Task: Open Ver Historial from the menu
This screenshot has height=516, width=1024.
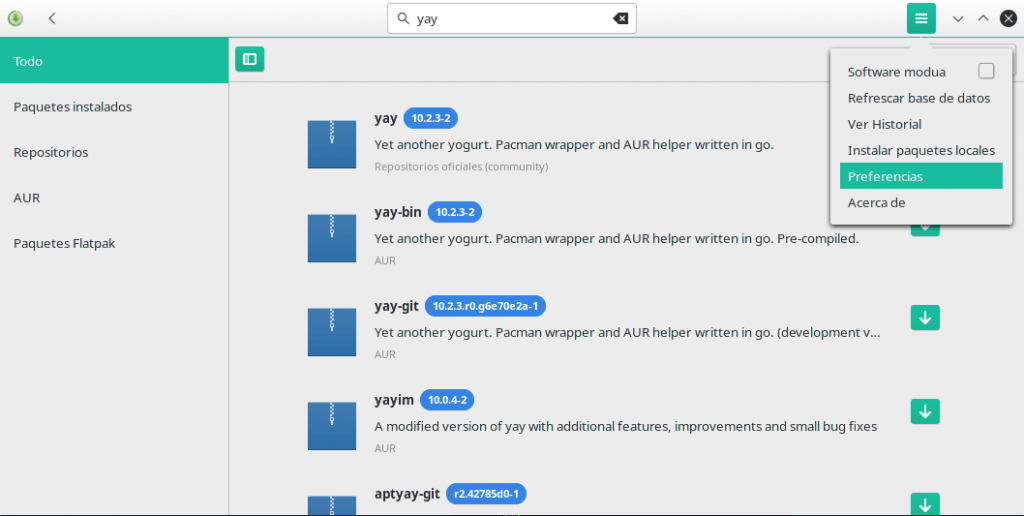Action: click(921, 124)
